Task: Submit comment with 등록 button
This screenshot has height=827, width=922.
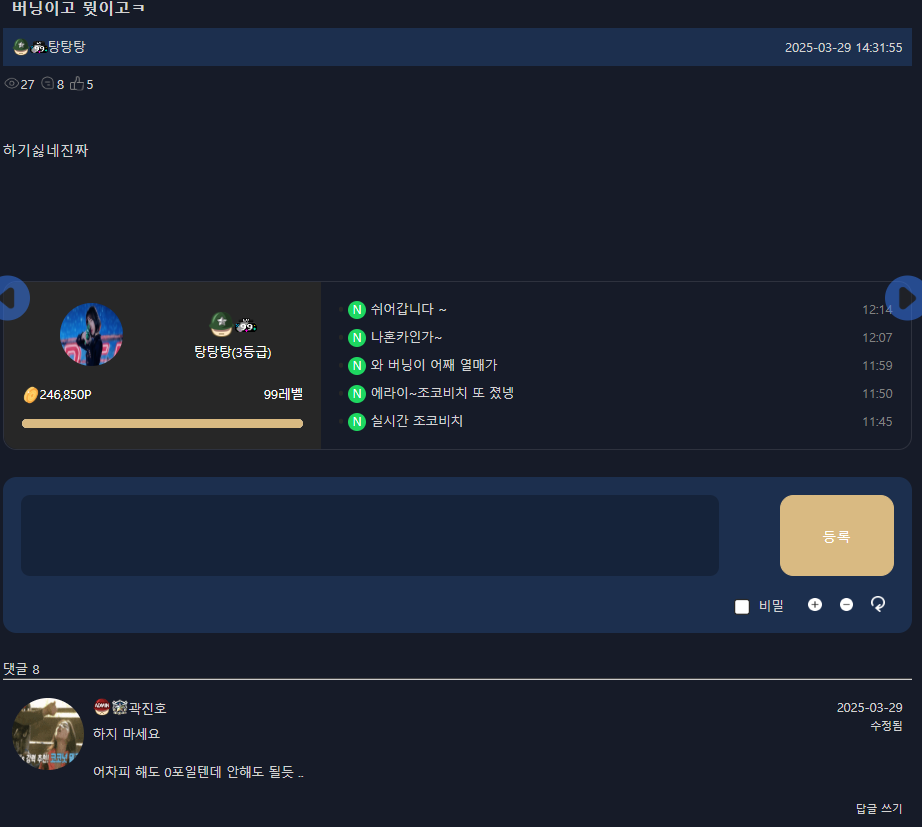Action: tap(837, 535)
